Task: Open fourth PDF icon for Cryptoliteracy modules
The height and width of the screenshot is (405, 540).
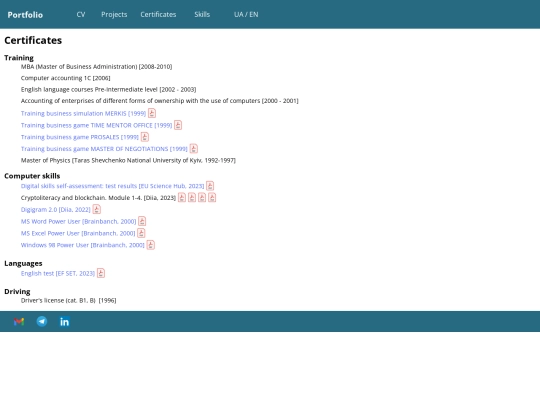Action: tap(212, 197)
